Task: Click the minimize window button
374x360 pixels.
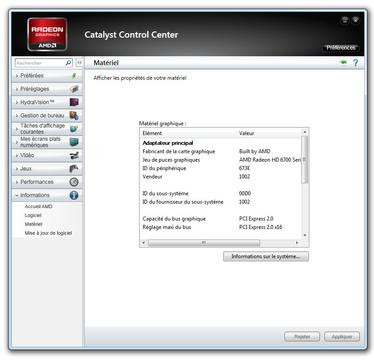Action: pyautogui.click(x=345, y=20)
